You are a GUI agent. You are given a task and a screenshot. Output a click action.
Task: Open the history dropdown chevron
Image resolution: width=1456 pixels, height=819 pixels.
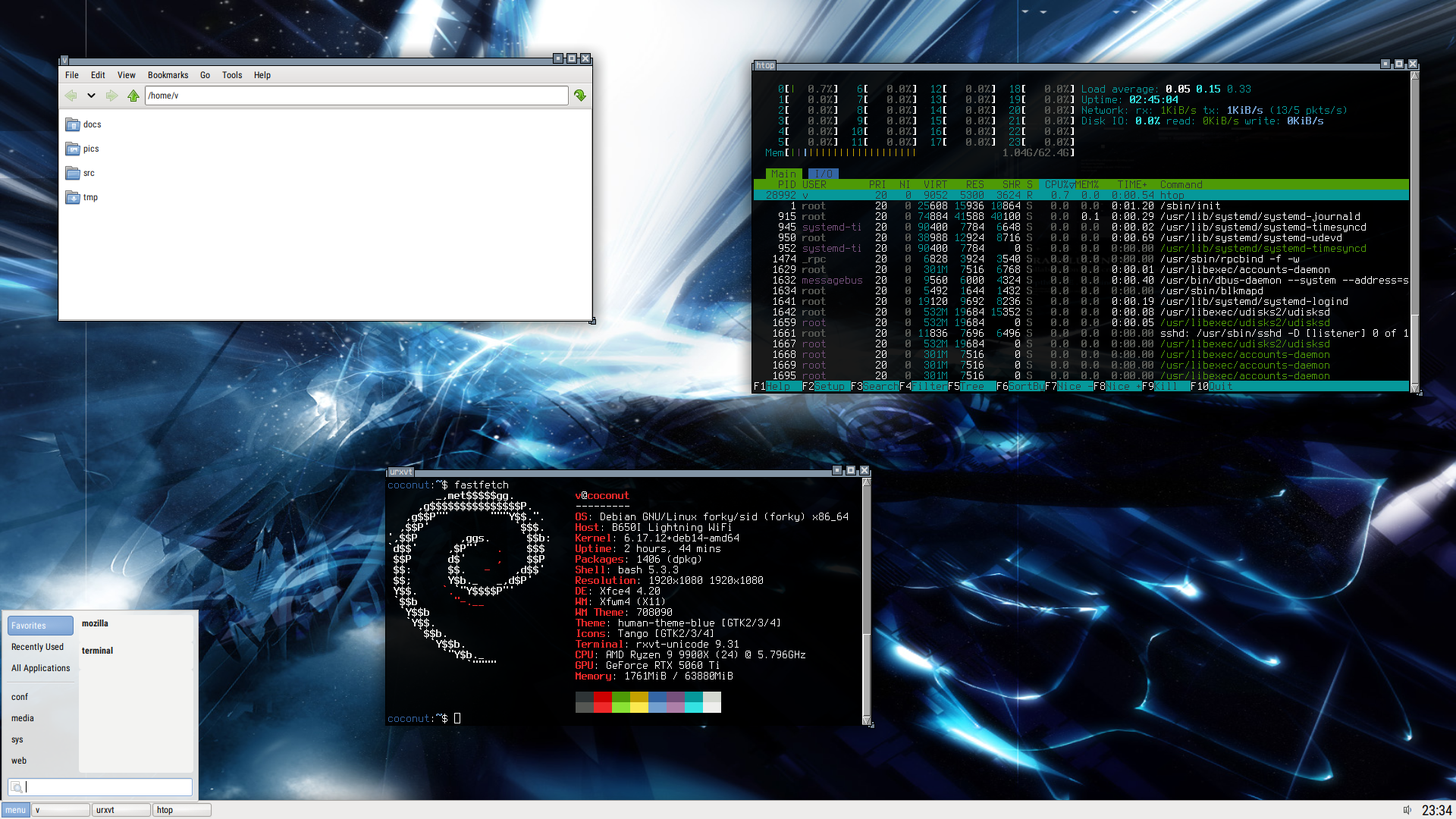(91, 96)
